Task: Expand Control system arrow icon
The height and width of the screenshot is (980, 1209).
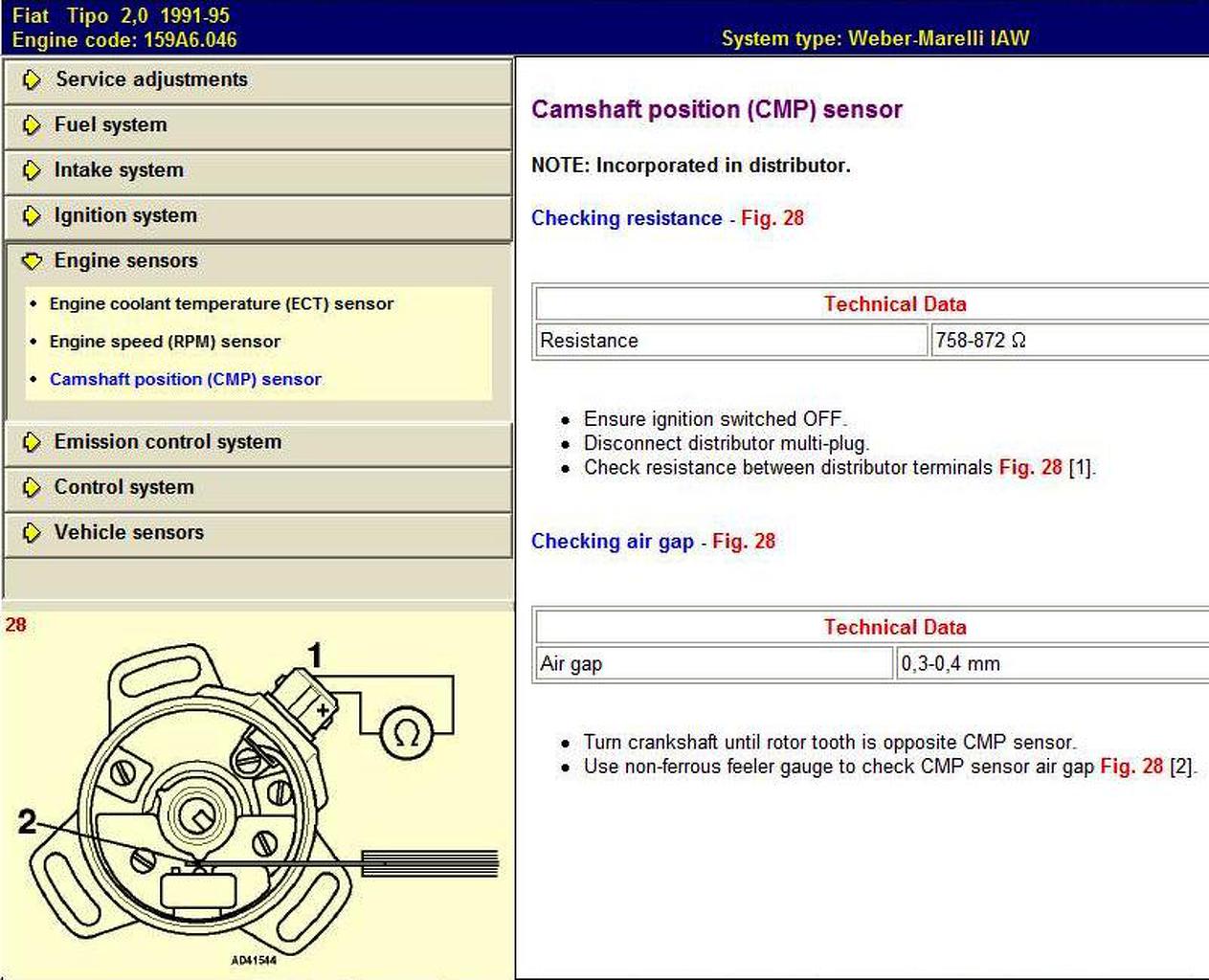Action: pyautogui.click(x=32, y=487)
